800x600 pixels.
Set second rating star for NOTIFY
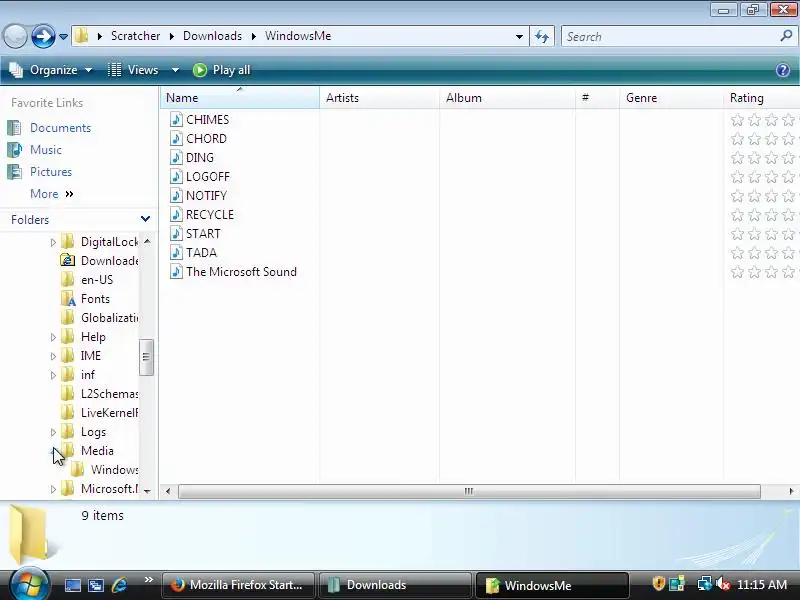click(x=754, y=196)
